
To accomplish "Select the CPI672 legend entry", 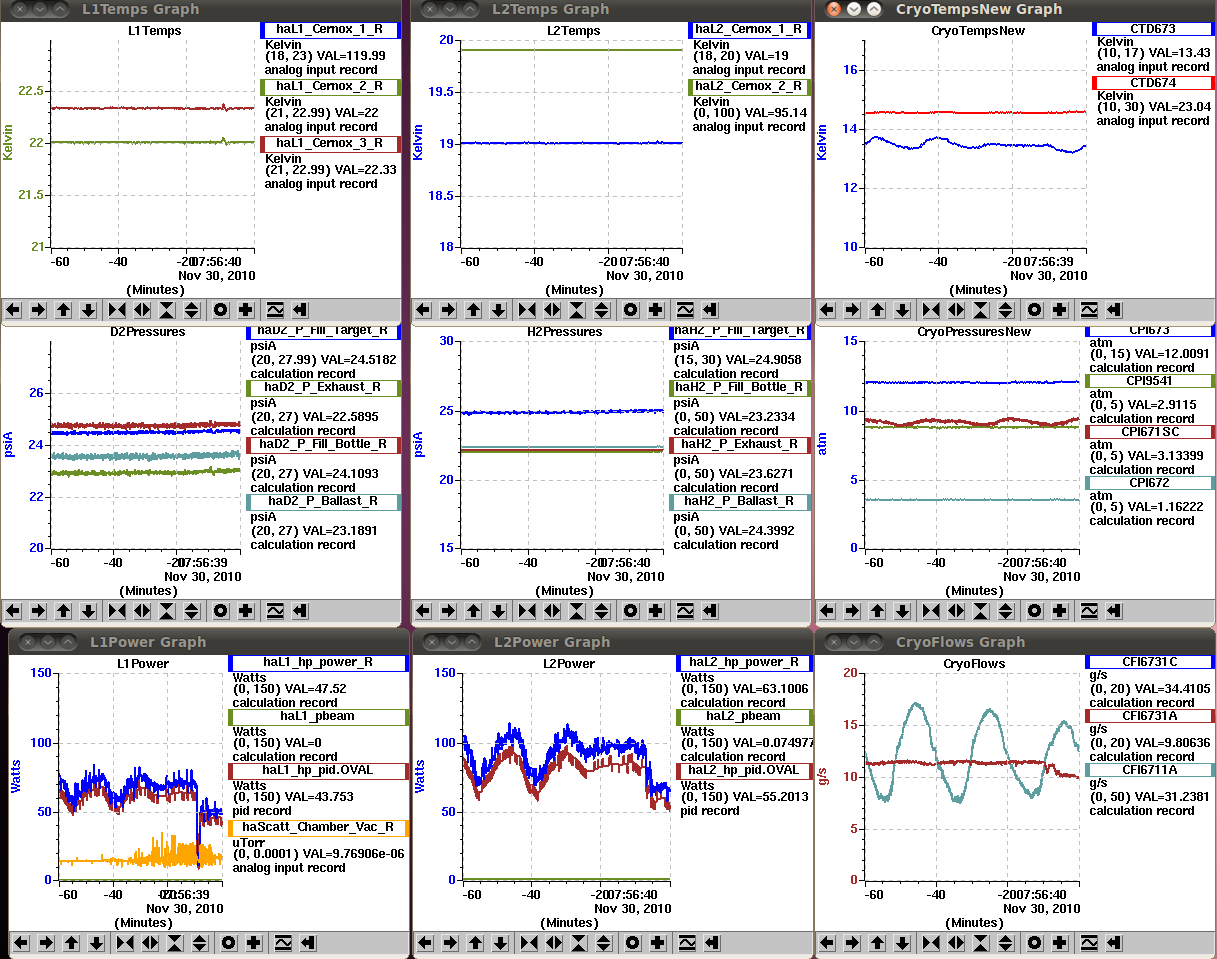I will coord(1150,483).
